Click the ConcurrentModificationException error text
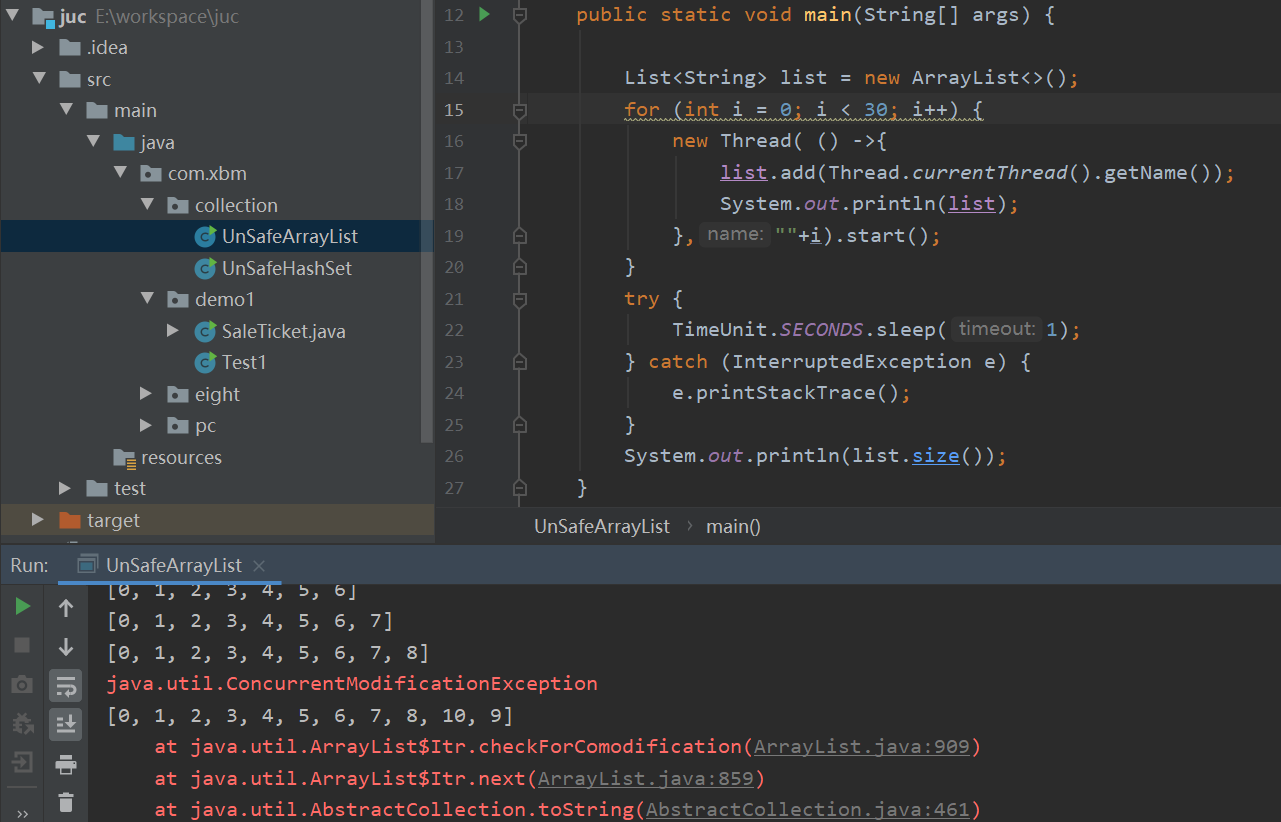 pos(352,684)
